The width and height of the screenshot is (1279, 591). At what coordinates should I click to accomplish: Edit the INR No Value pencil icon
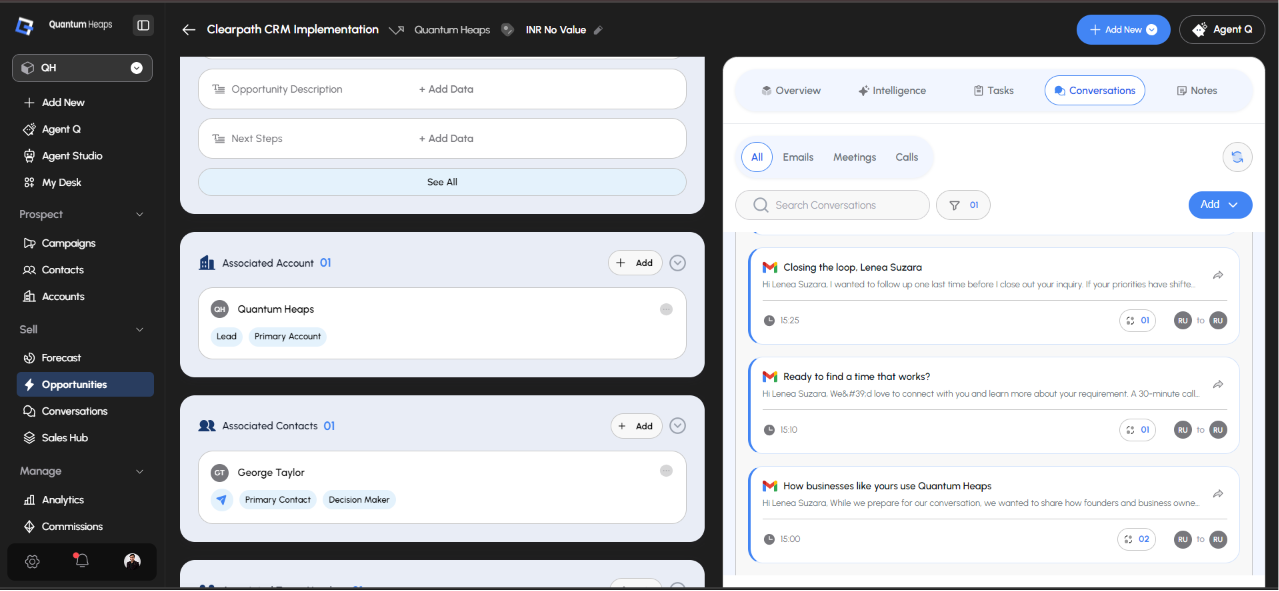pos(598,30)
